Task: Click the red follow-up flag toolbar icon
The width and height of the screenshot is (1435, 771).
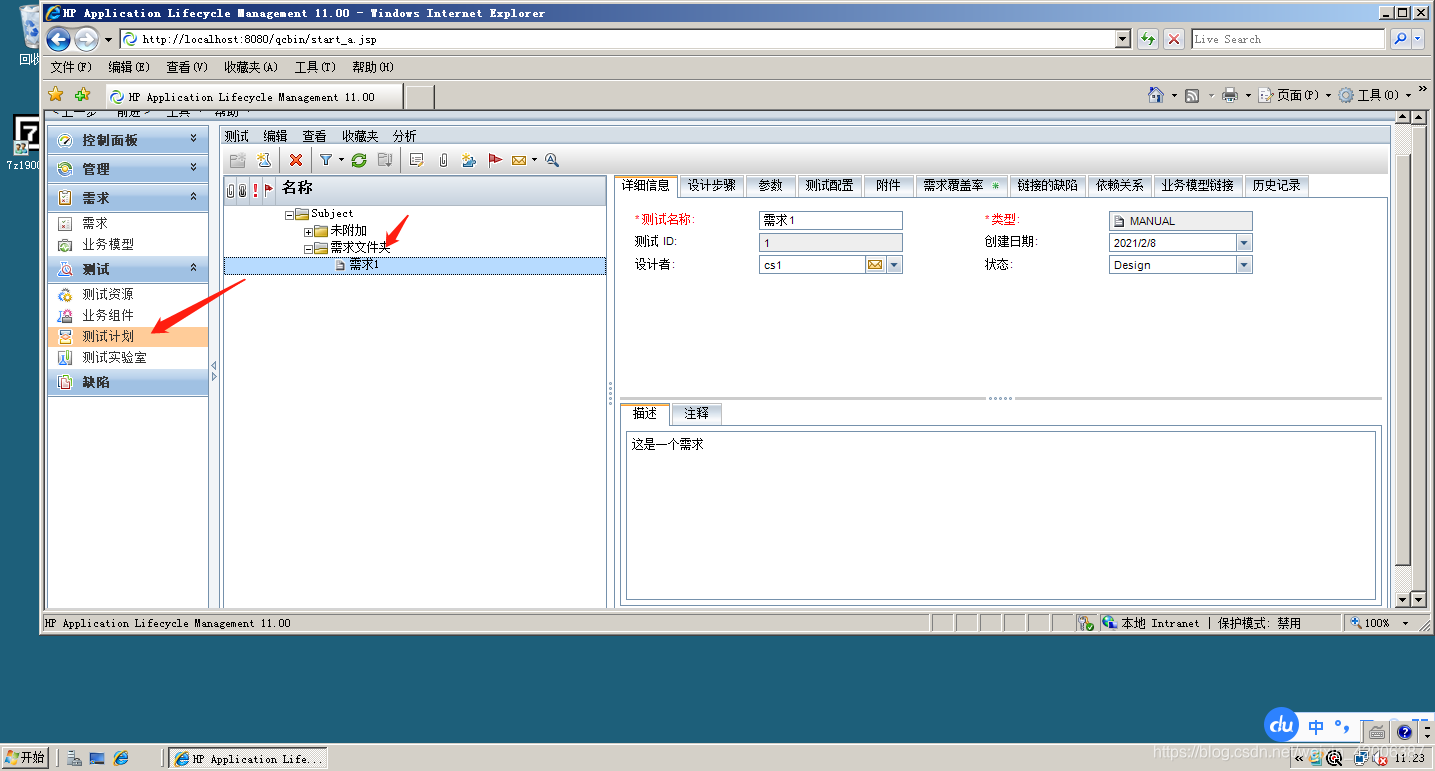Action: 495,160
